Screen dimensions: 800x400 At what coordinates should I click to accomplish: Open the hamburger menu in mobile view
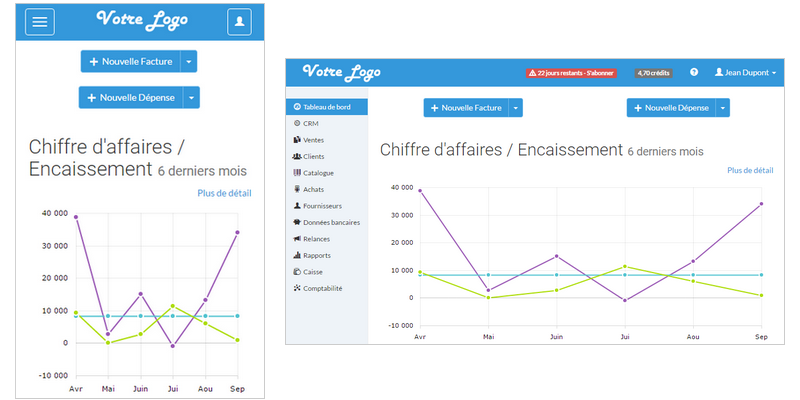tap(39, 21)
